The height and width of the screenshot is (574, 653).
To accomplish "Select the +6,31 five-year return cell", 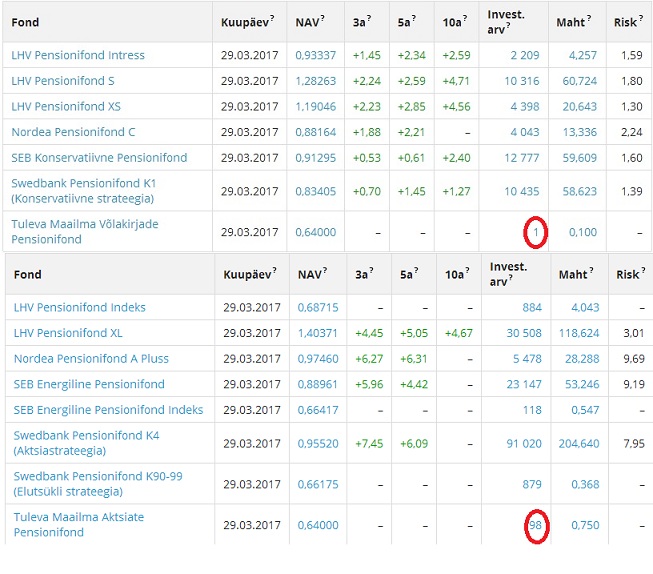I will pyautogui.click(x=414, y=359).
